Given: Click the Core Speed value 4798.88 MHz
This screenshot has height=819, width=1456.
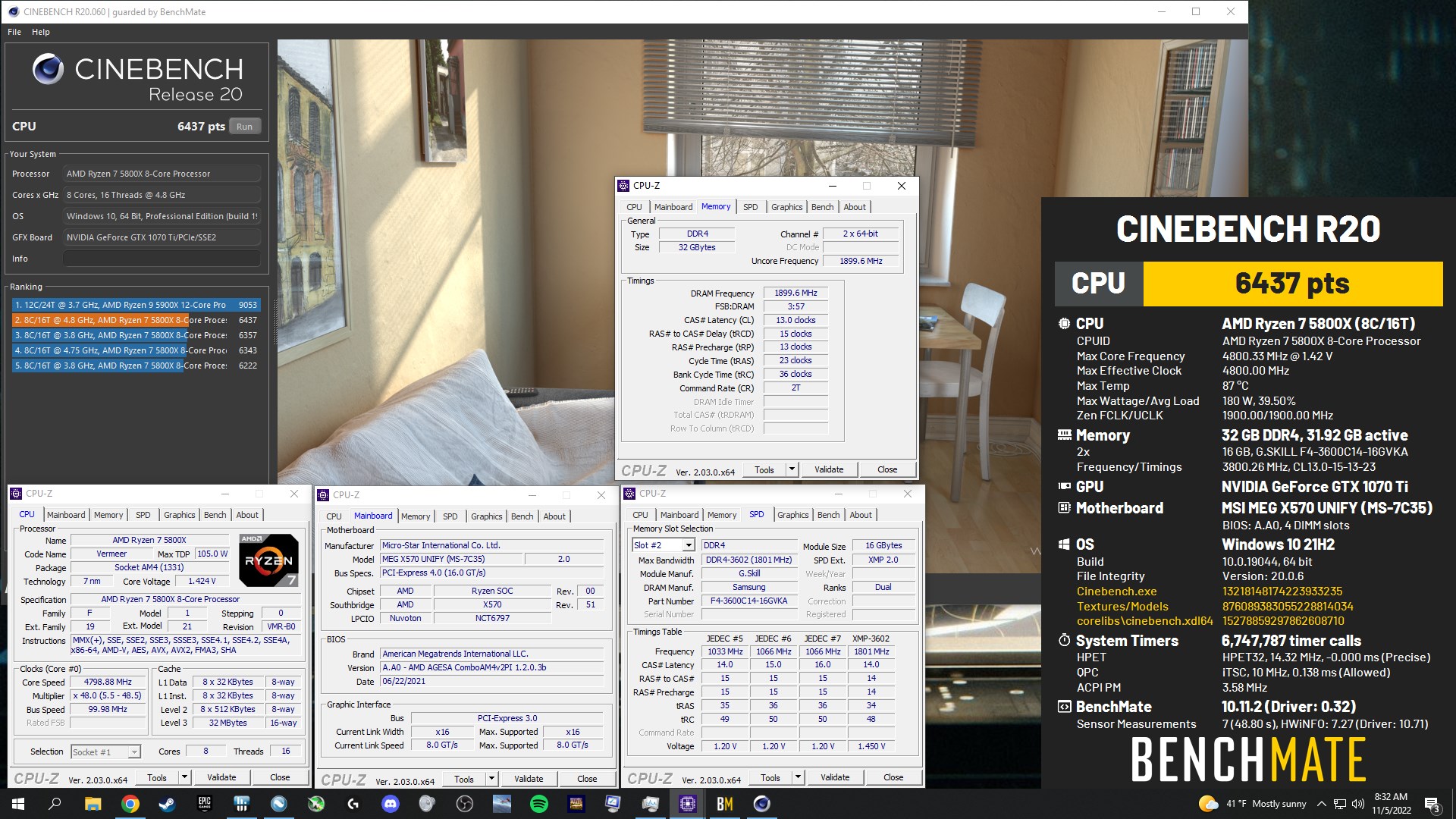Looking at the screenshot, I should [108, 682].
